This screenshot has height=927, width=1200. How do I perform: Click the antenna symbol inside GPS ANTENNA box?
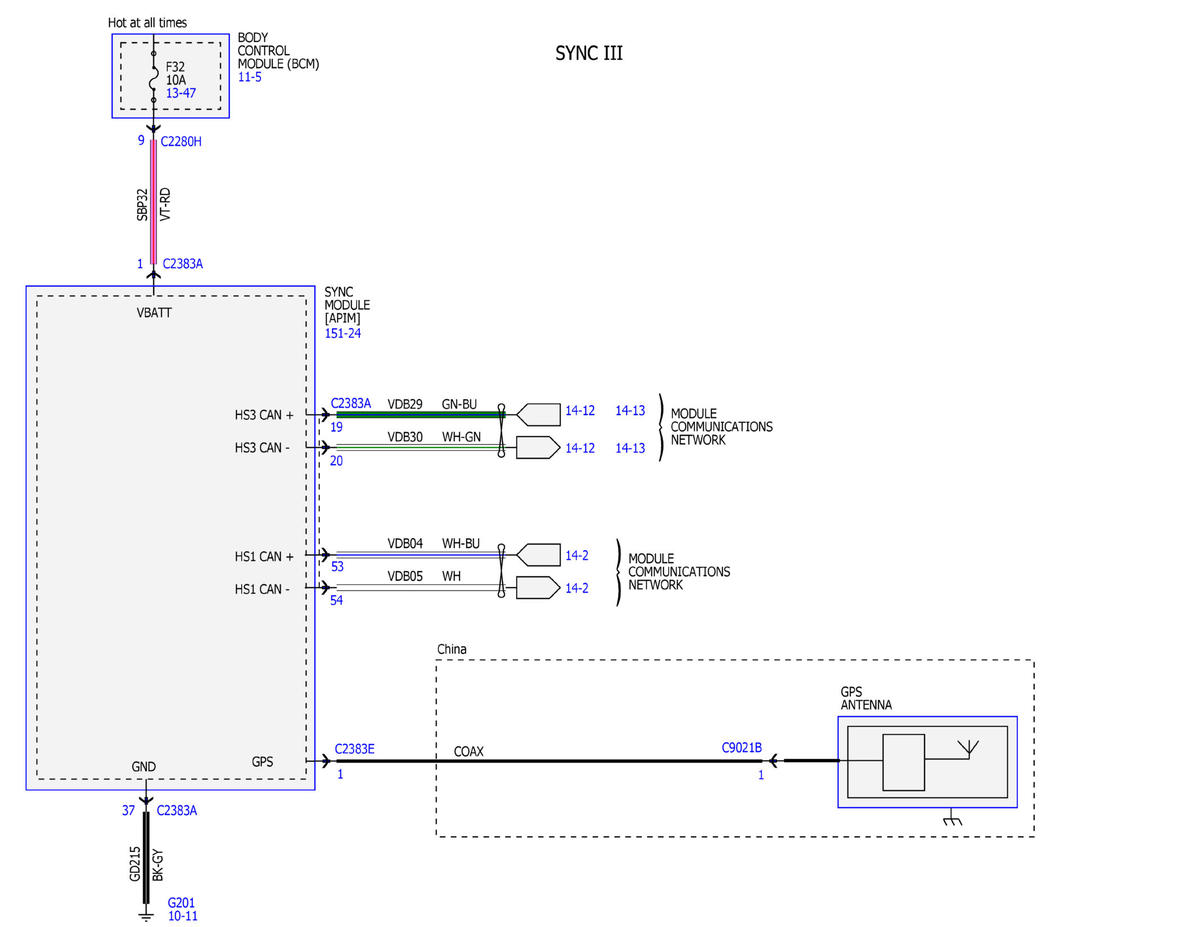point(967,749)
